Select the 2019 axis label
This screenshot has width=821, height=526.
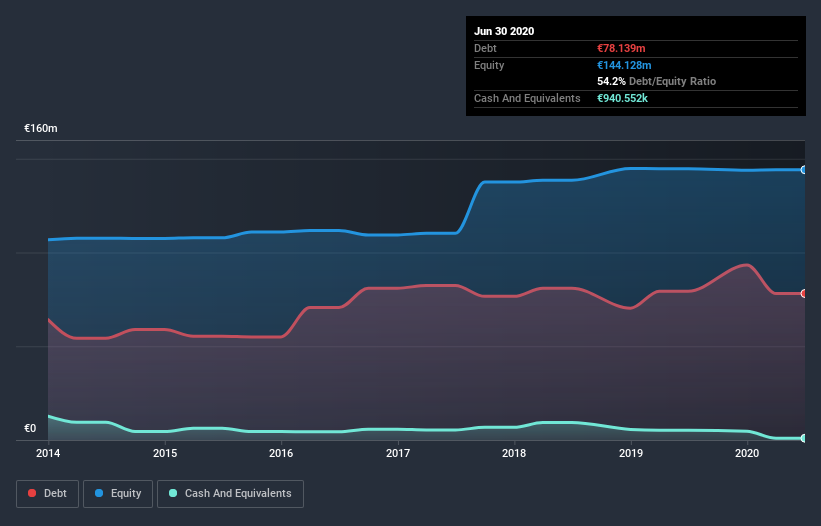631,453
